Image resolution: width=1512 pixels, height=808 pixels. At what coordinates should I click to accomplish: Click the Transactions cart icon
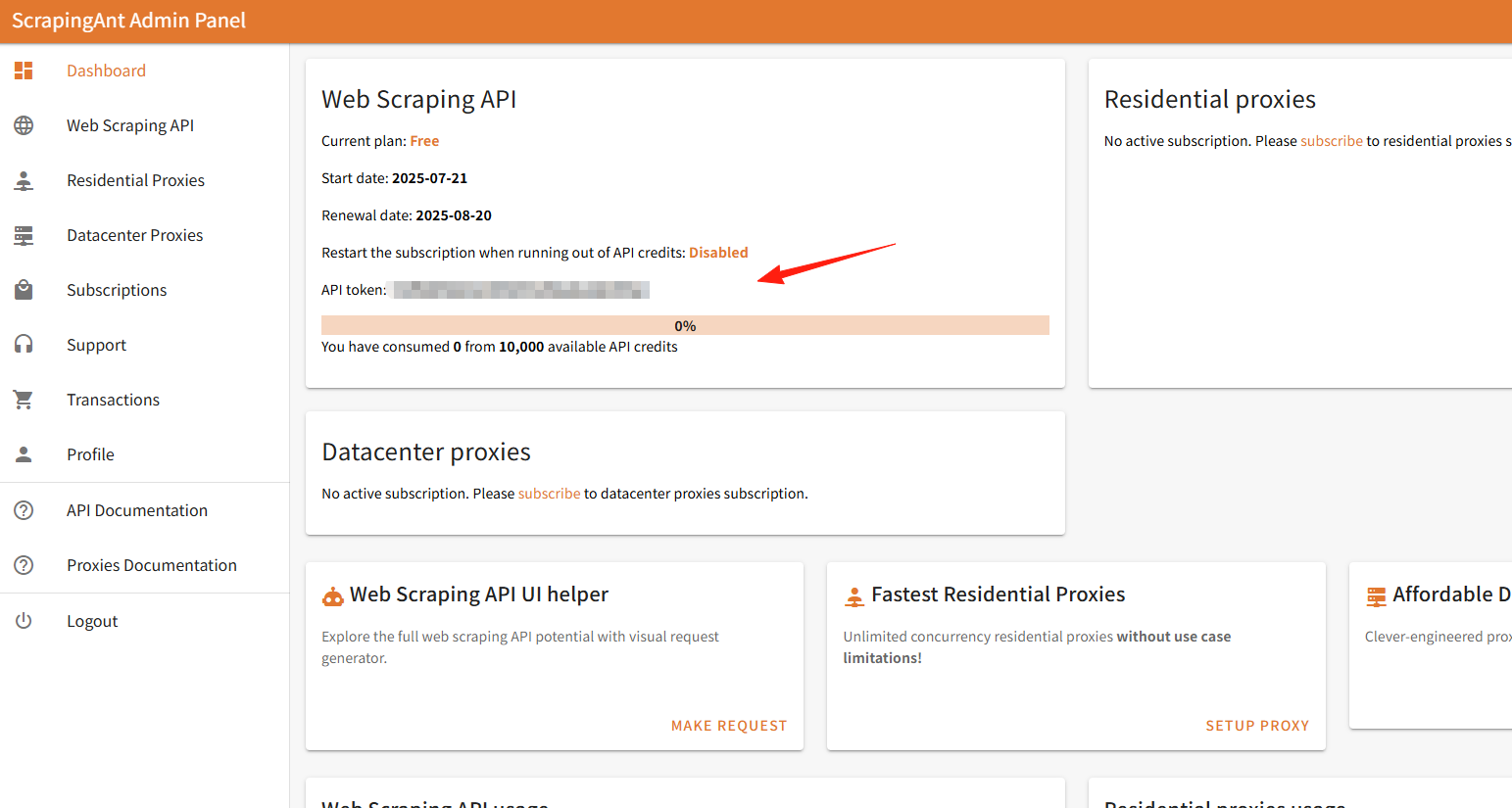point(24,400)
